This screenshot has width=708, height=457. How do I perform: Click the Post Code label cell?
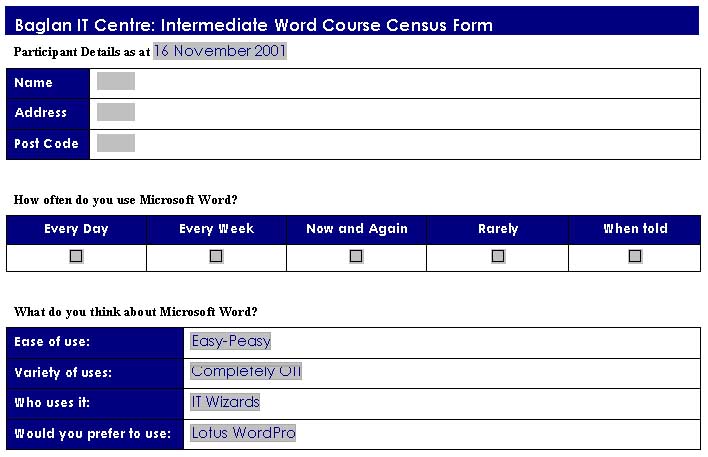click(x=48, y=145)
